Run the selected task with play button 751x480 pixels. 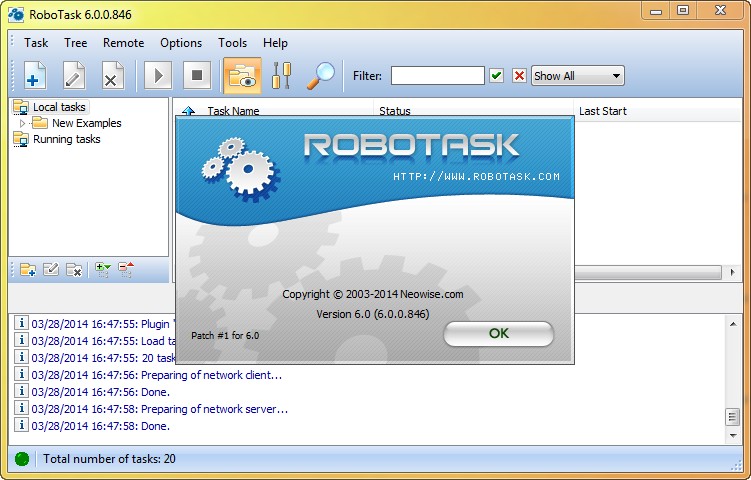[x=158, y=75]
